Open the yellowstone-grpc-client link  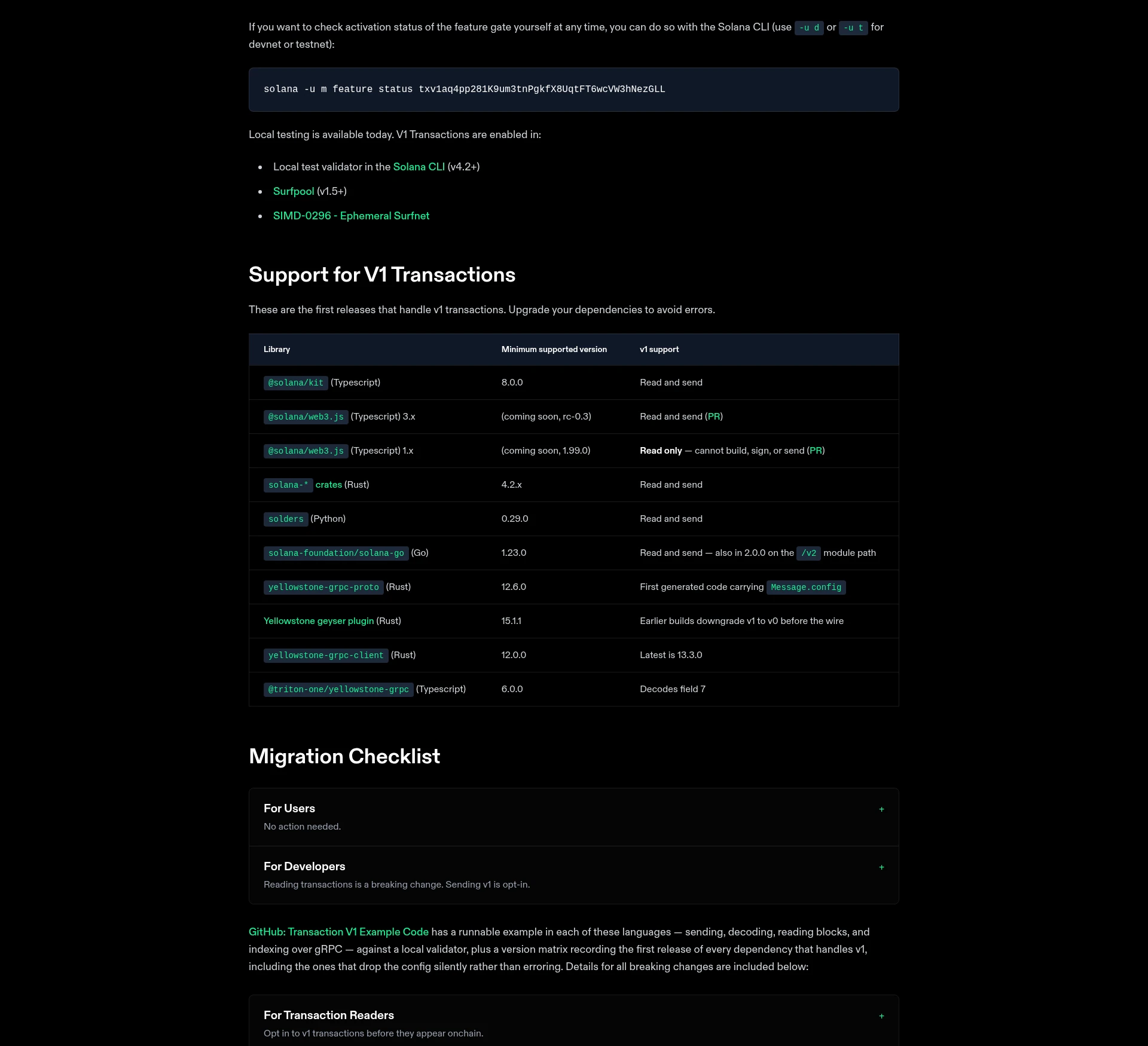[326, 655]
